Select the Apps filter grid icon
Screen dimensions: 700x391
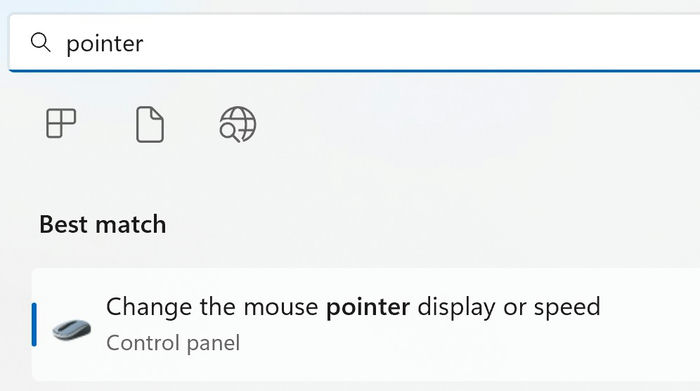[61, 123]
